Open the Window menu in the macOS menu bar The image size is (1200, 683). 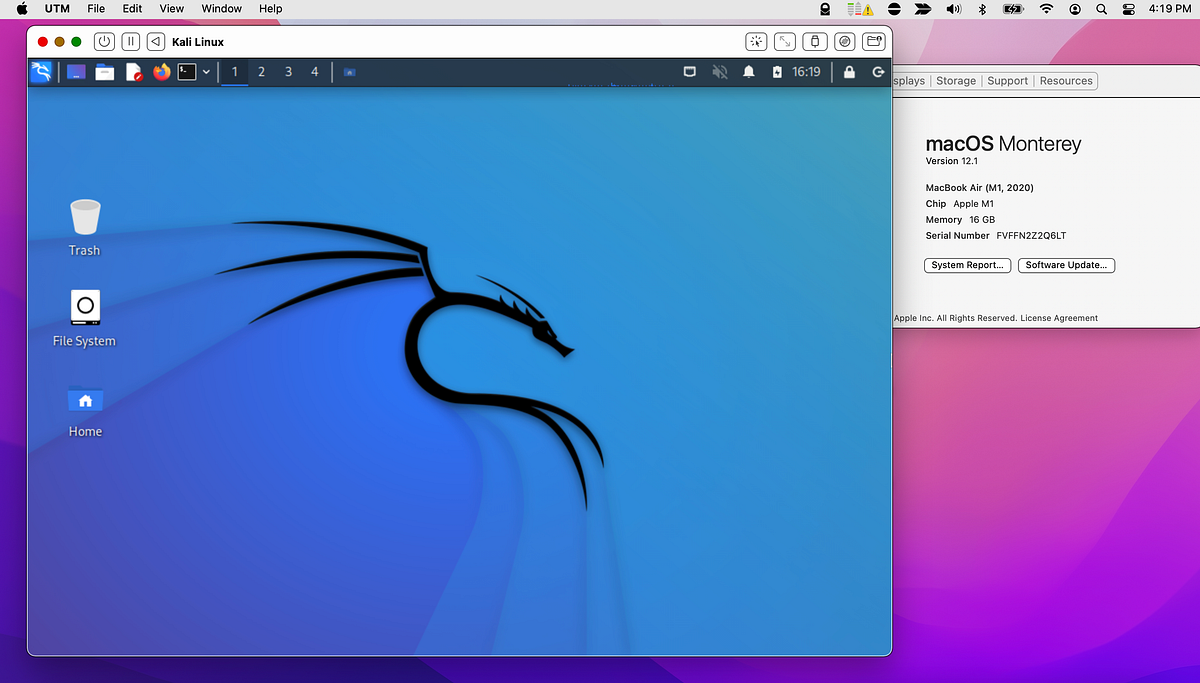tap(221, 9)
